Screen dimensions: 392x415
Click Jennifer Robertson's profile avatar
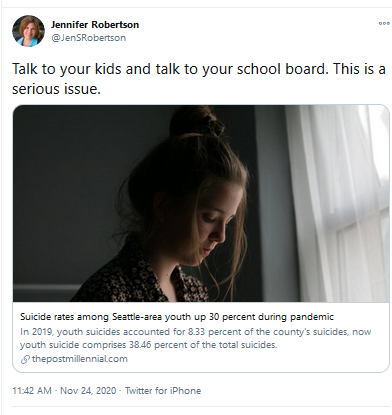(x=28, y=31)
